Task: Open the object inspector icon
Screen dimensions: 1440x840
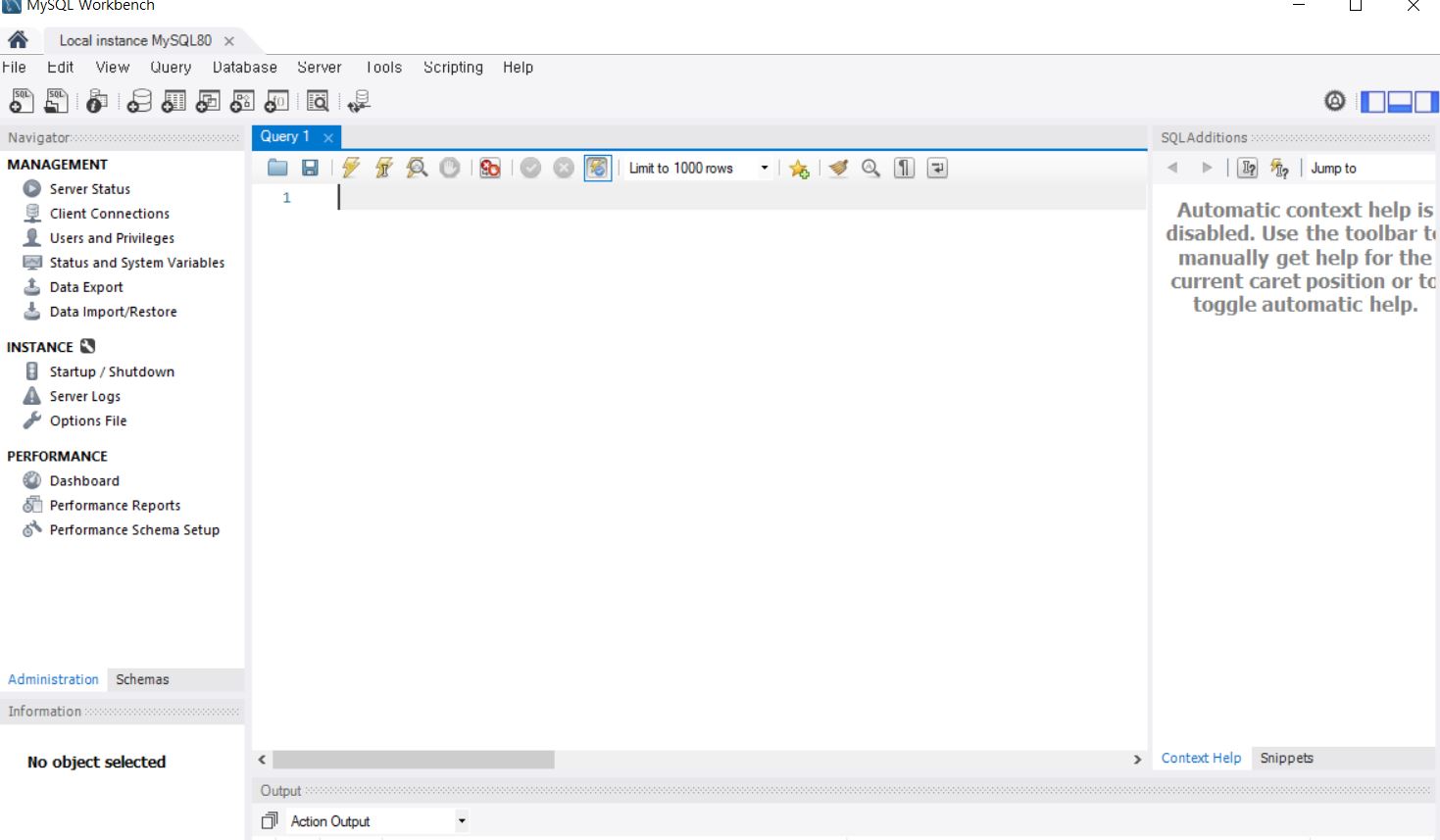Action: pyautogui.click(x=97, y=101)
